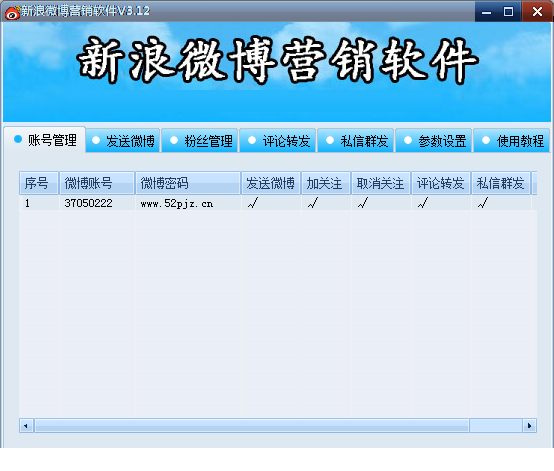Switch to the 账号管理 tab
This screenshot has height=471, width=554.
coord(45,140)
